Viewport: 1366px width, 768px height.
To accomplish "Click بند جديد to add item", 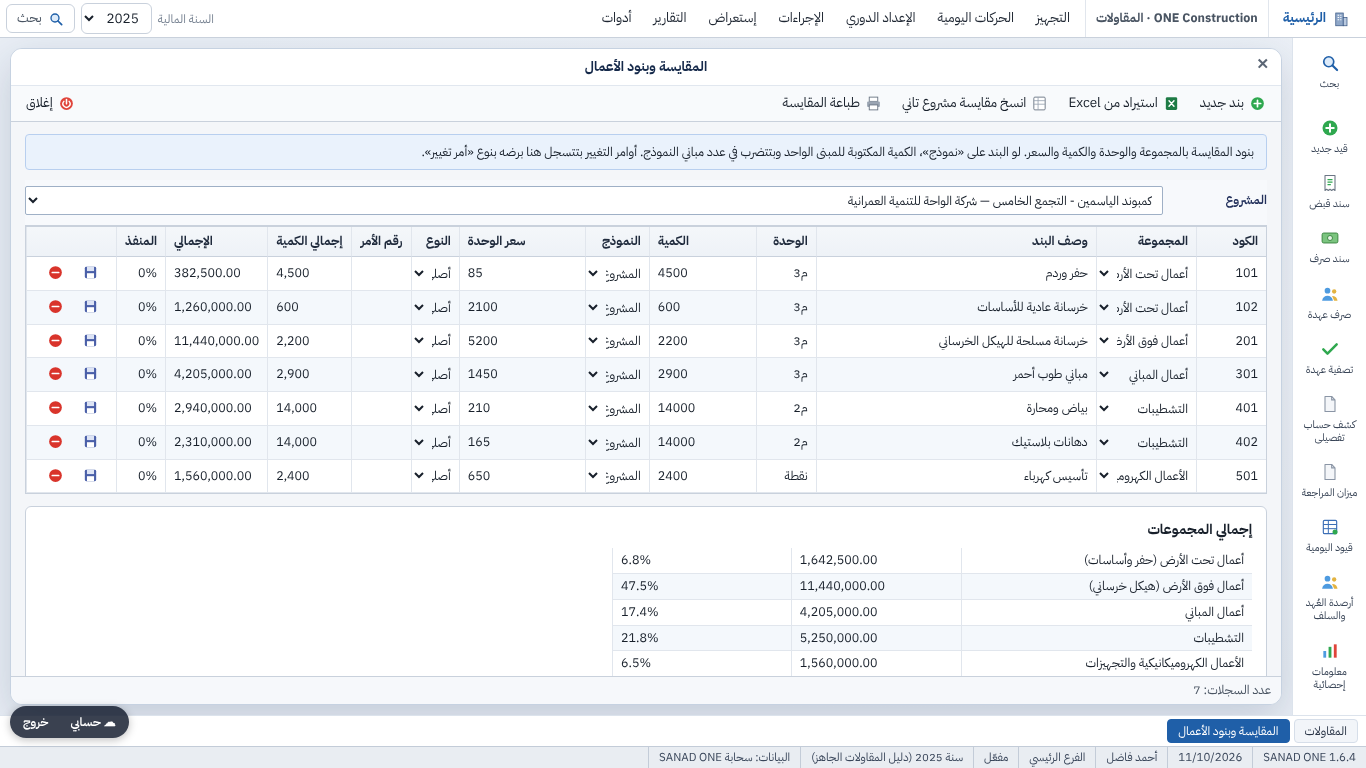I will (1231, 103).
